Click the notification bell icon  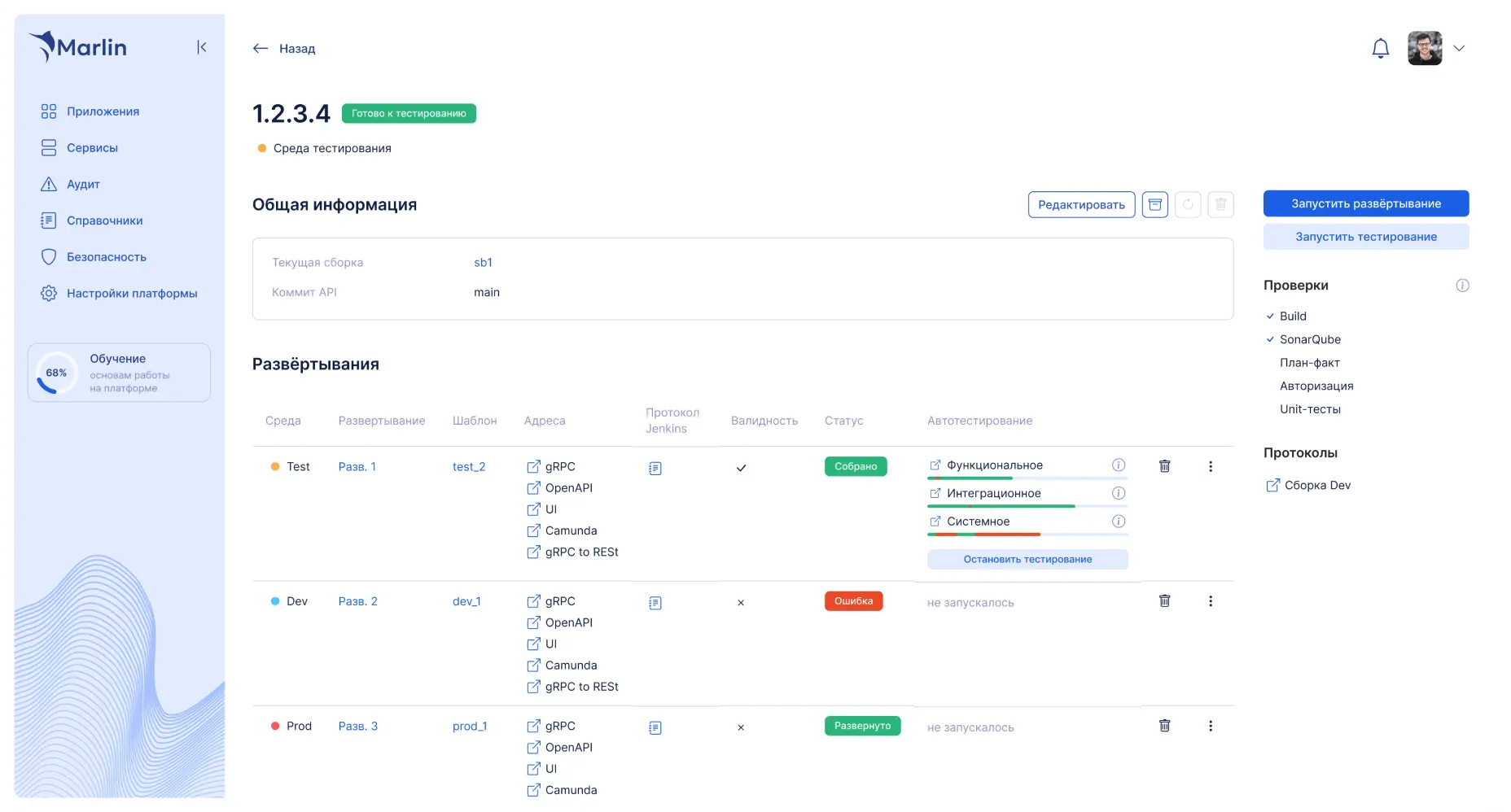click(1380, 49)
